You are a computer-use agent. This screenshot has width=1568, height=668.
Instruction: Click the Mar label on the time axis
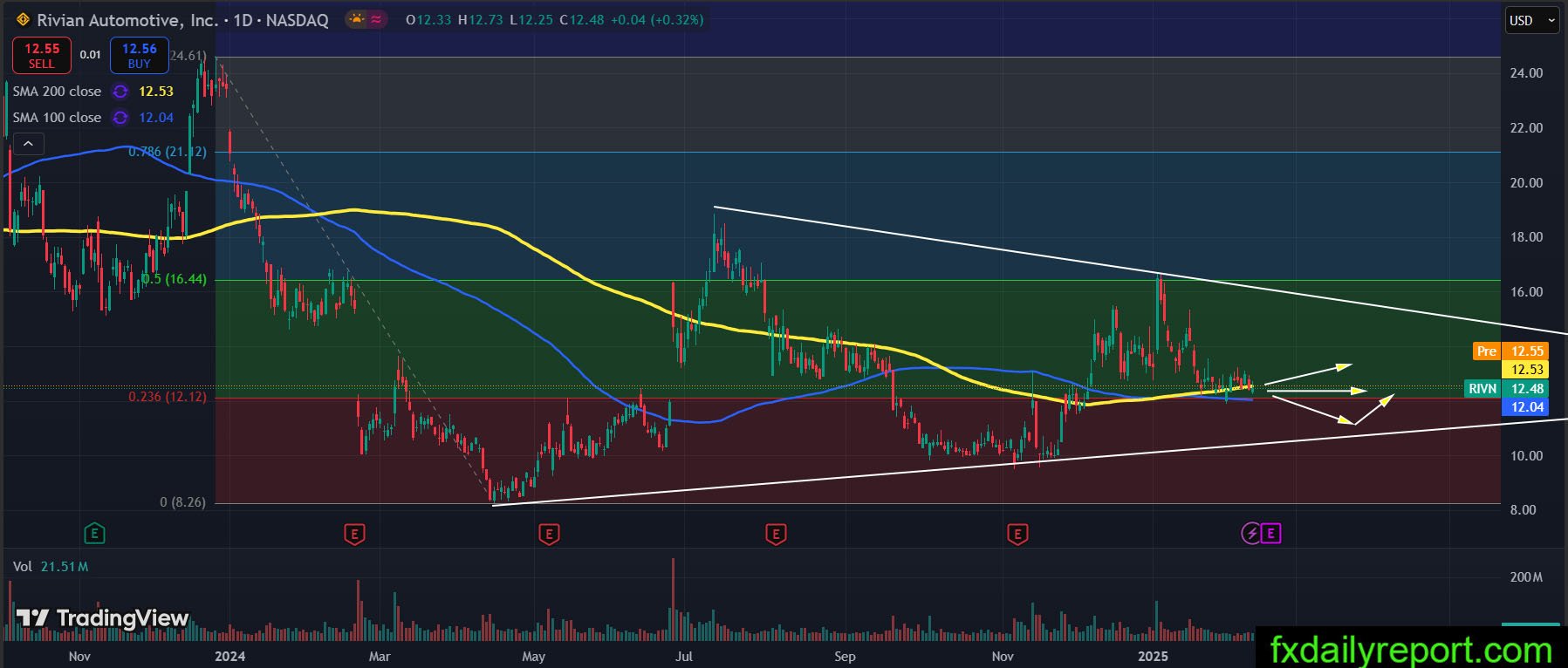[380, 656]
